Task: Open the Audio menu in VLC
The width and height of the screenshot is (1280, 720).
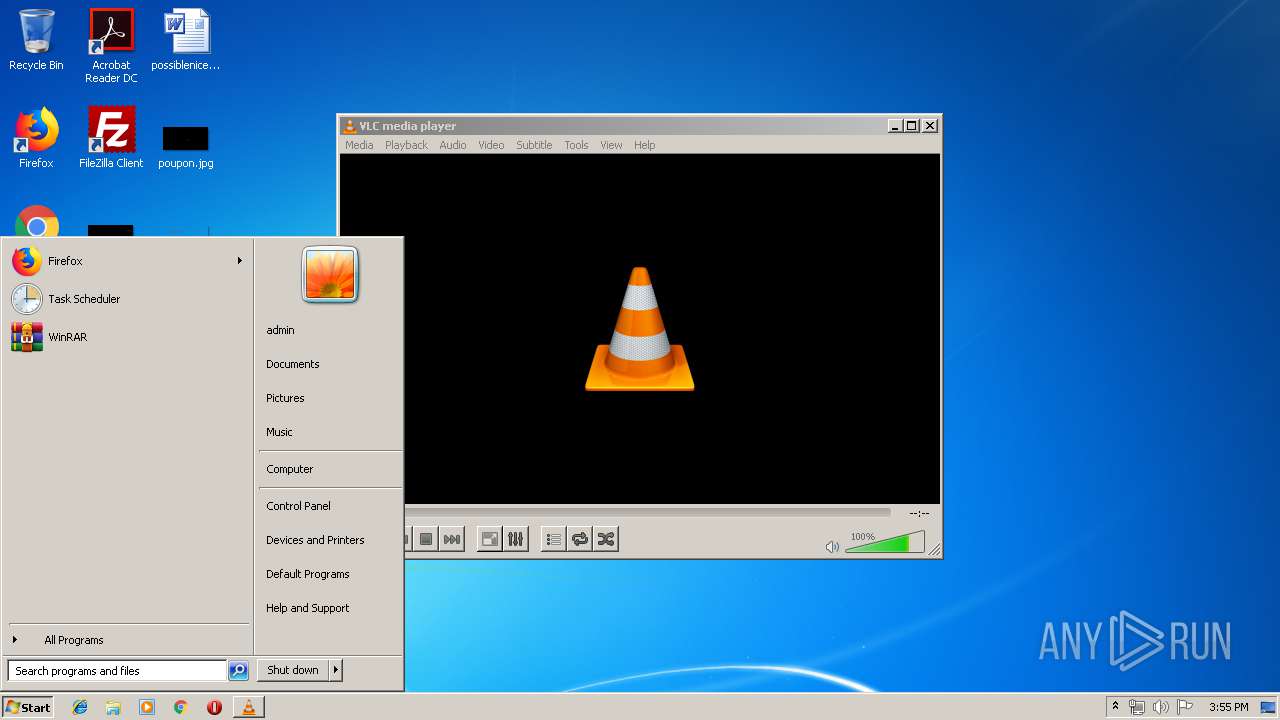Action: 453,145
